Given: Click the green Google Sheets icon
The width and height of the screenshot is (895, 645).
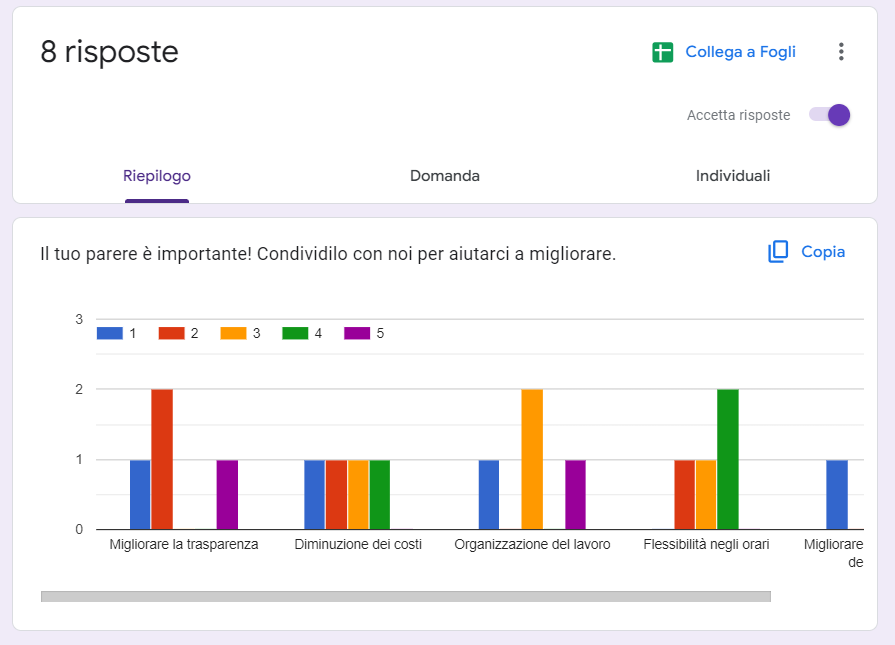Looking at the screenshot, I should click(662, 52).
